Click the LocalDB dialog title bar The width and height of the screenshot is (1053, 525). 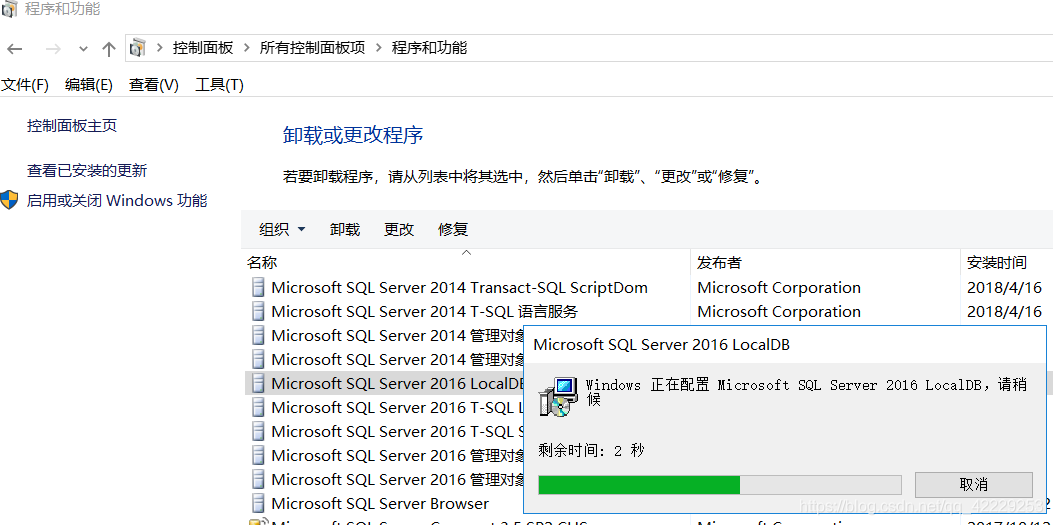click(786, 345)
